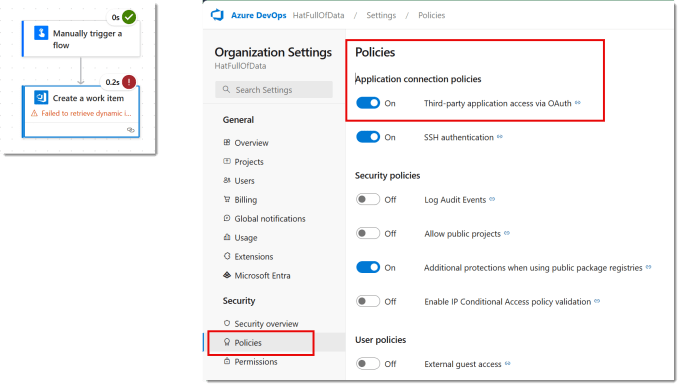Select the Manually trigger a flow card
Image resolution: width=680 pixels, height=386 pixels.
pos(82,39)
